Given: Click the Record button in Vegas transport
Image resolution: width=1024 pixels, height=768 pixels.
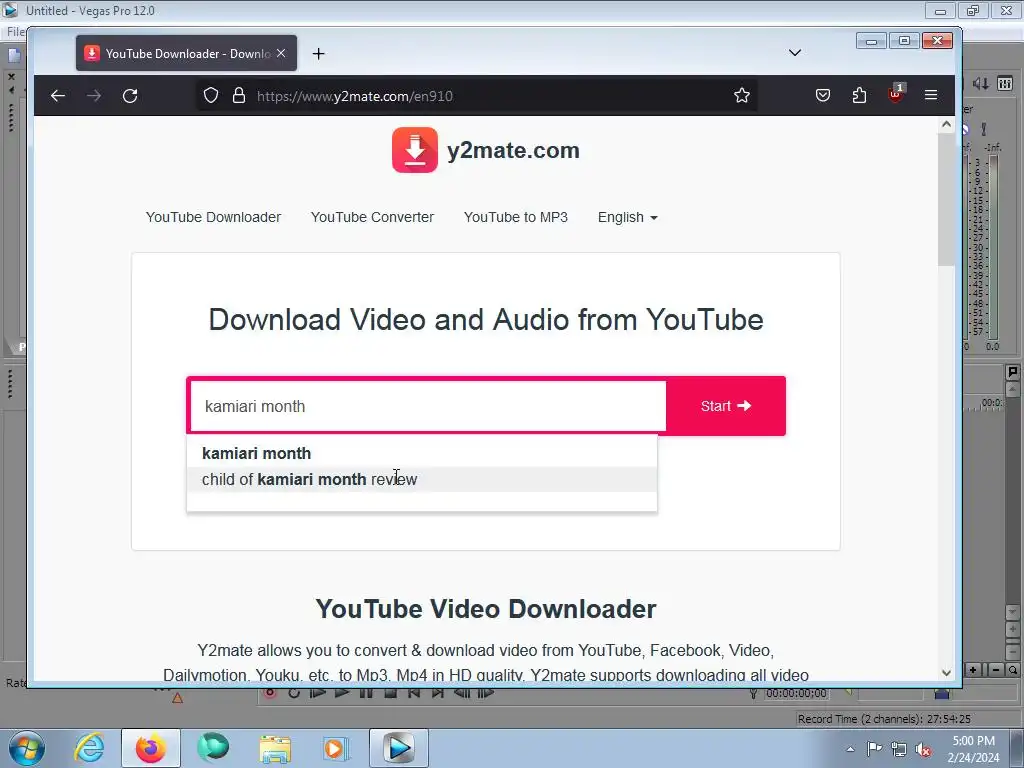Looking at the screenshot, I should [x=270, y=693].
